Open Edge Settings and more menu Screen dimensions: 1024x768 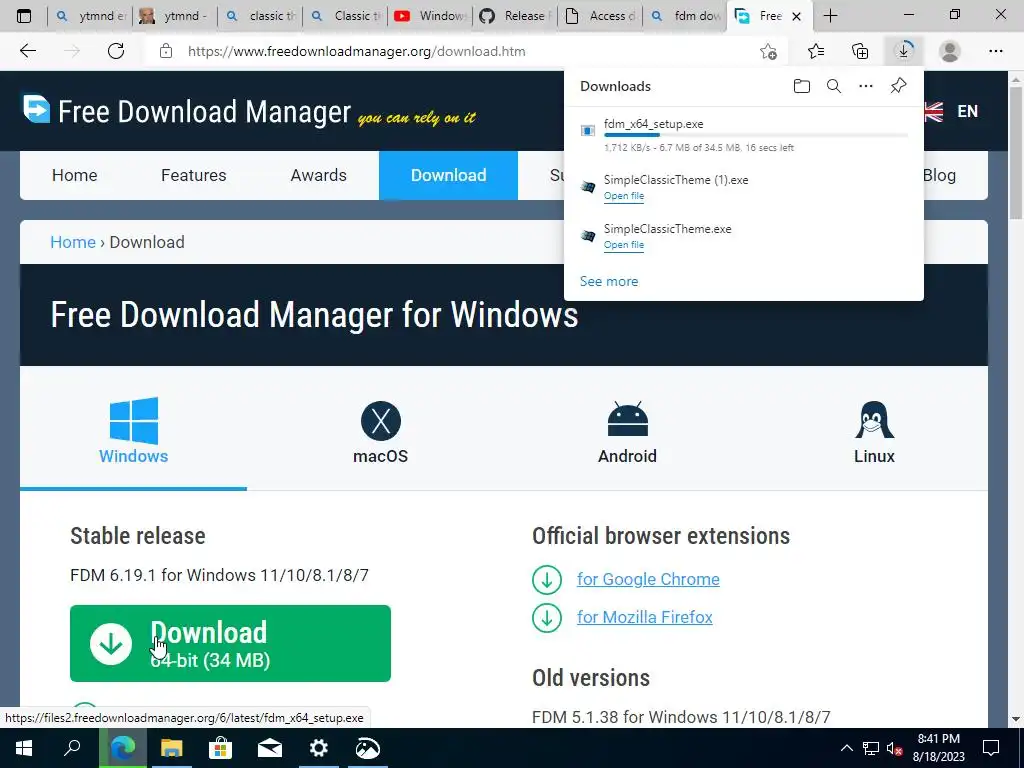pos(995,51)
